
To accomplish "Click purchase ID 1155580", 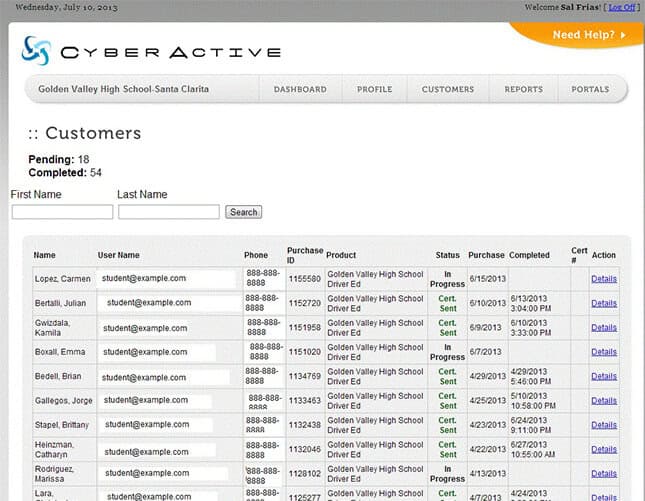I will click(x=304, y=279).
